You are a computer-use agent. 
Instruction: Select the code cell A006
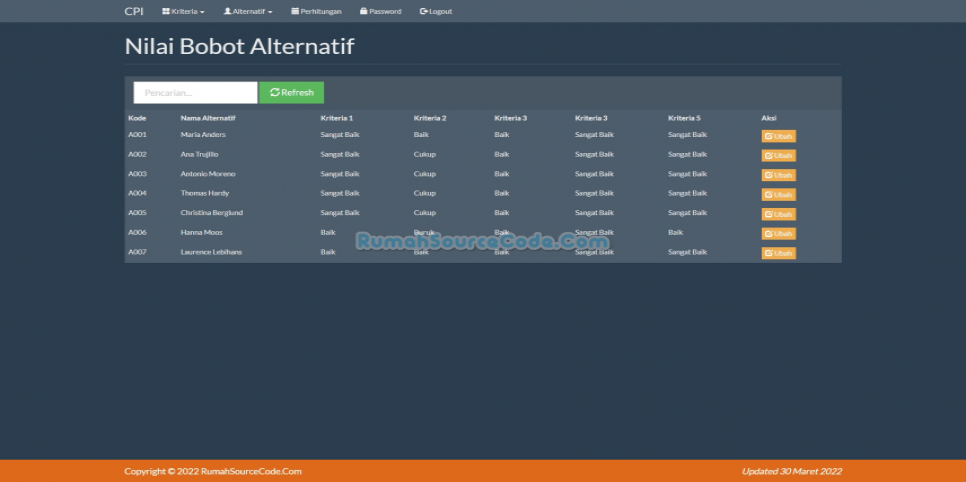(137, 232)
